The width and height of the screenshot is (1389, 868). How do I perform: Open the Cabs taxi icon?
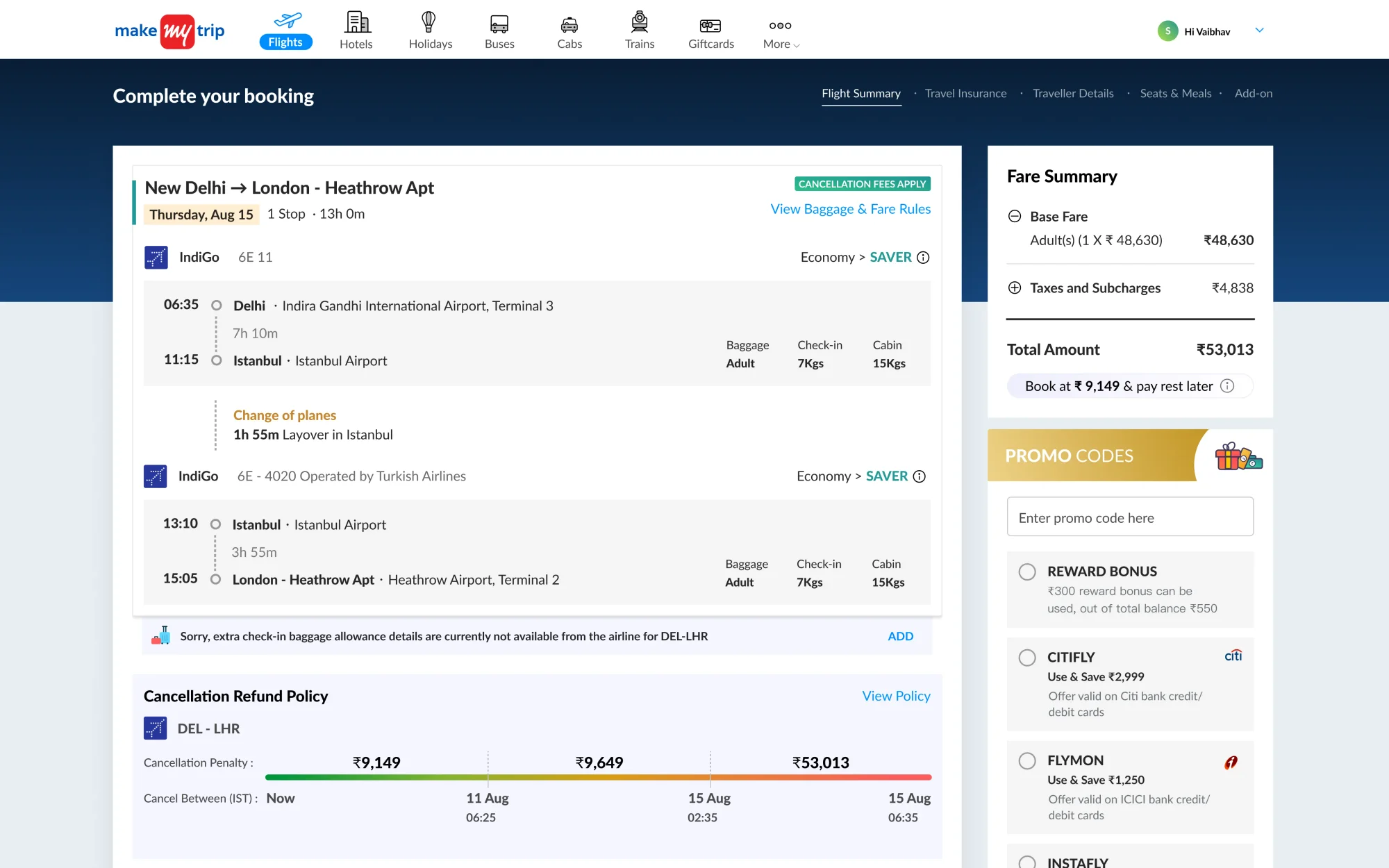point(569,25)
